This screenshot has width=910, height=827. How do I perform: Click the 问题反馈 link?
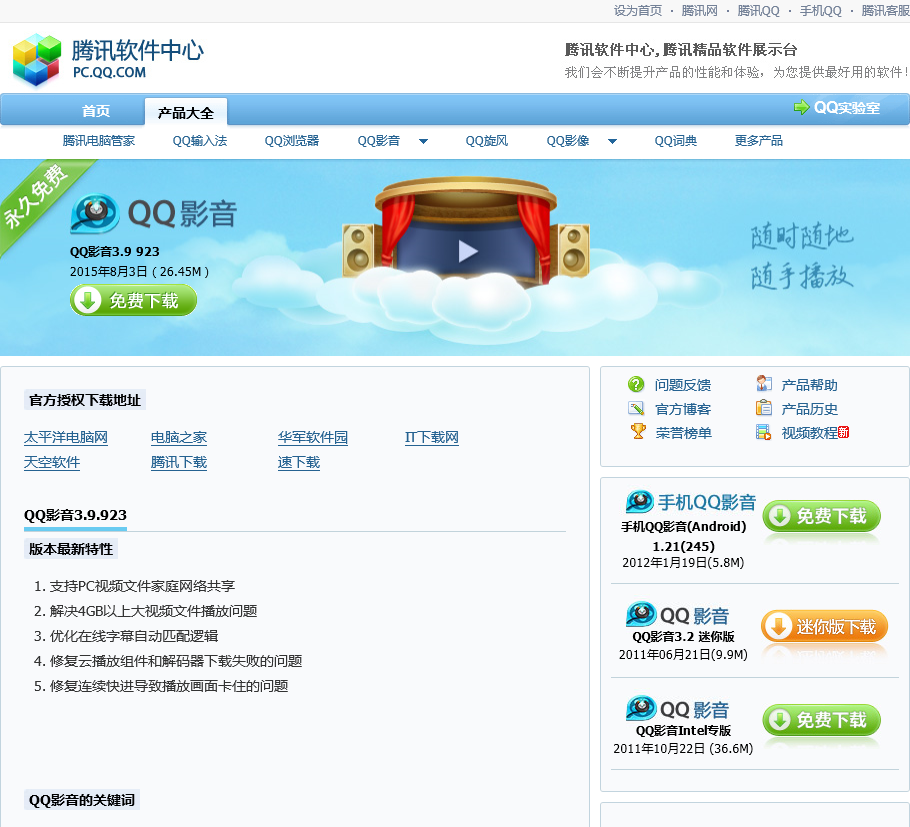coord(682,385)
